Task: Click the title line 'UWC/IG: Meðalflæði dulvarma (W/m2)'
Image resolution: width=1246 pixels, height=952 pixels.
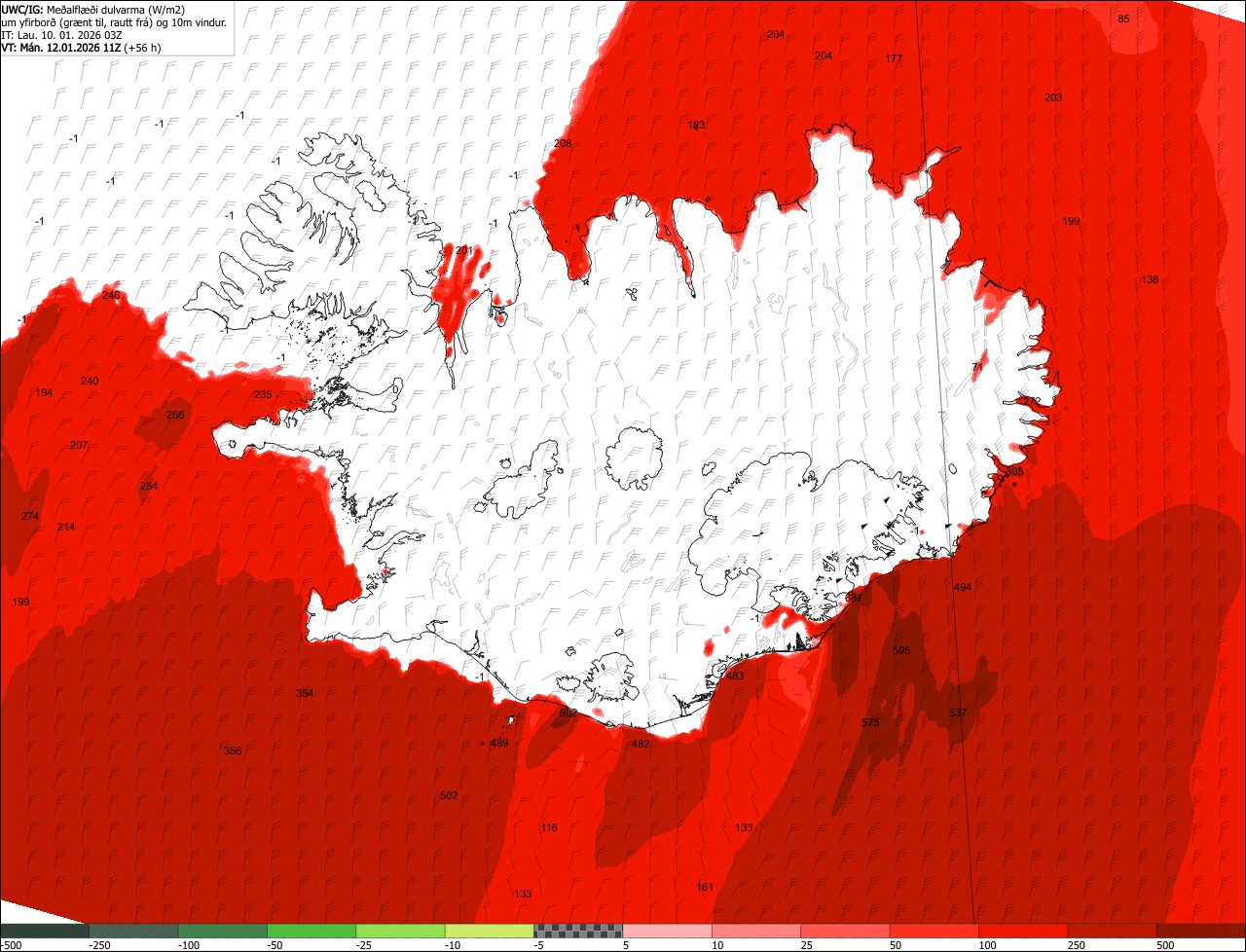Action: 93,9
